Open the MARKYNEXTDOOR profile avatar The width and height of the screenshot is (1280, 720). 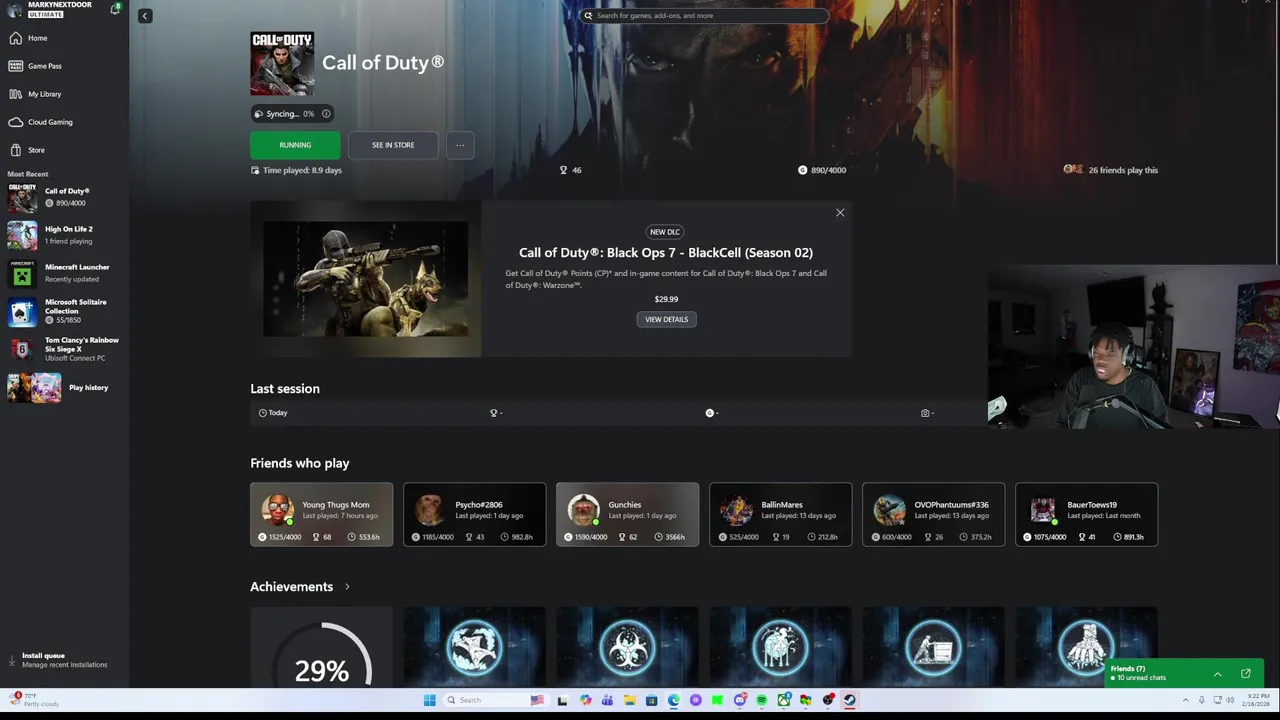(14, 10)
